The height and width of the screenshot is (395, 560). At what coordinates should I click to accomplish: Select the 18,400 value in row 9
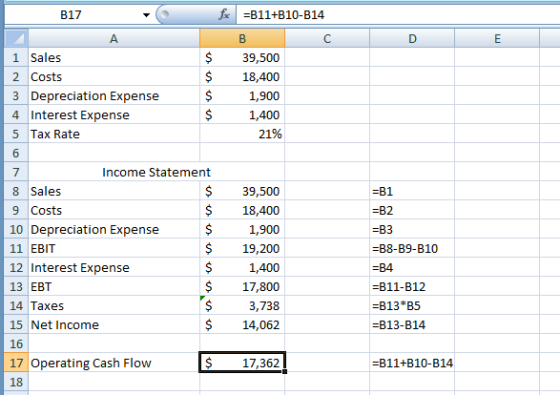click(242, 210)
